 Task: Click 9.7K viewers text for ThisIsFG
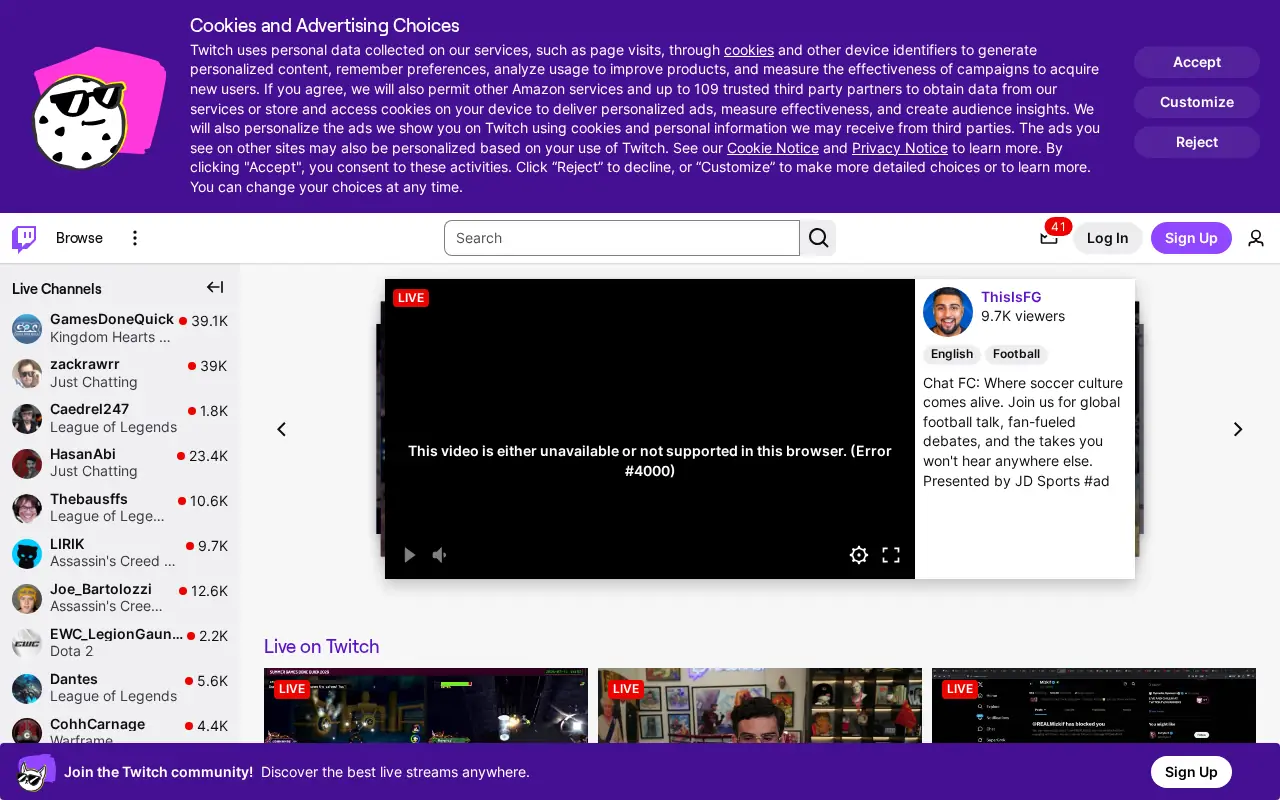(x=1023, y=316)
